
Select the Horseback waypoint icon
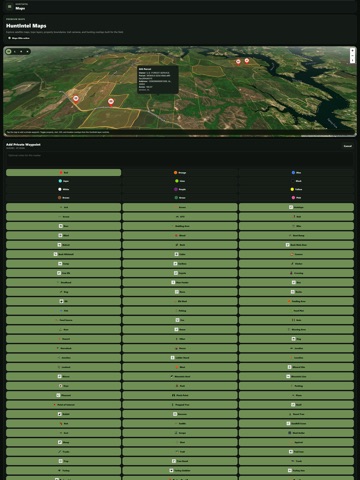coord(63,348)
